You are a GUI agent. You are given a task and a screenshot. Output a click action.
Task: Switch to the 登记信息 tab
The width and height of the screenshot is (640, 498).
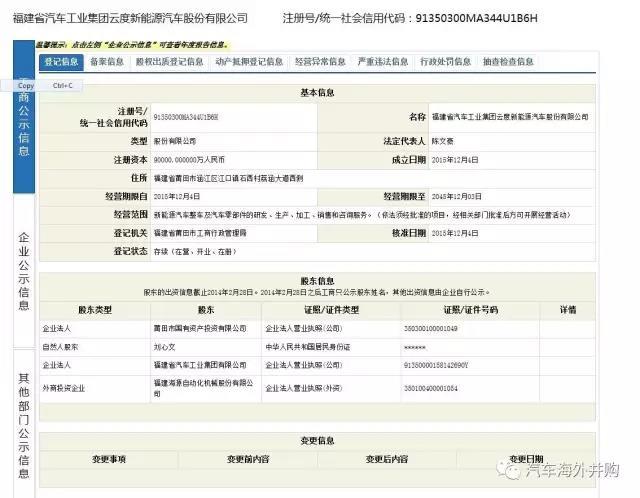62,62
